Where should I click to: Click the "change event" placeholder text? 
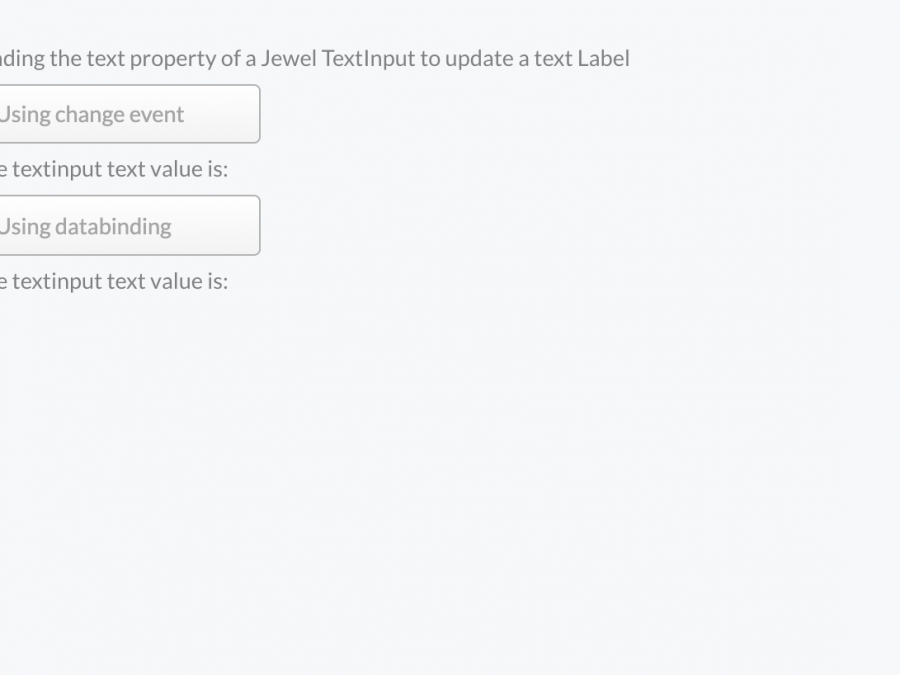[119, 114]
